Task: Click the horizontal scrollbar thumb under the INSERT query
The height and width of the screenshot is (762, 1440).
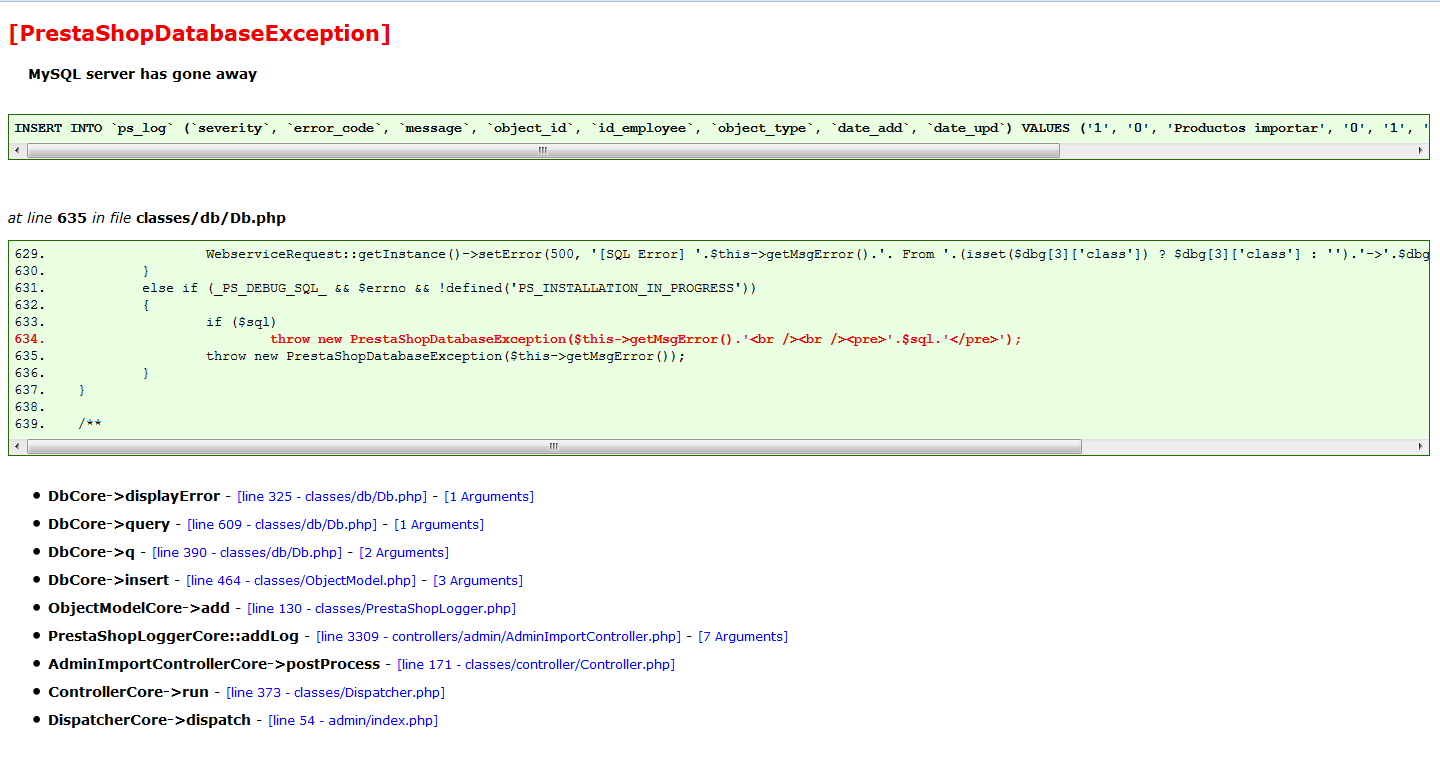Action: tap(543, 151)
